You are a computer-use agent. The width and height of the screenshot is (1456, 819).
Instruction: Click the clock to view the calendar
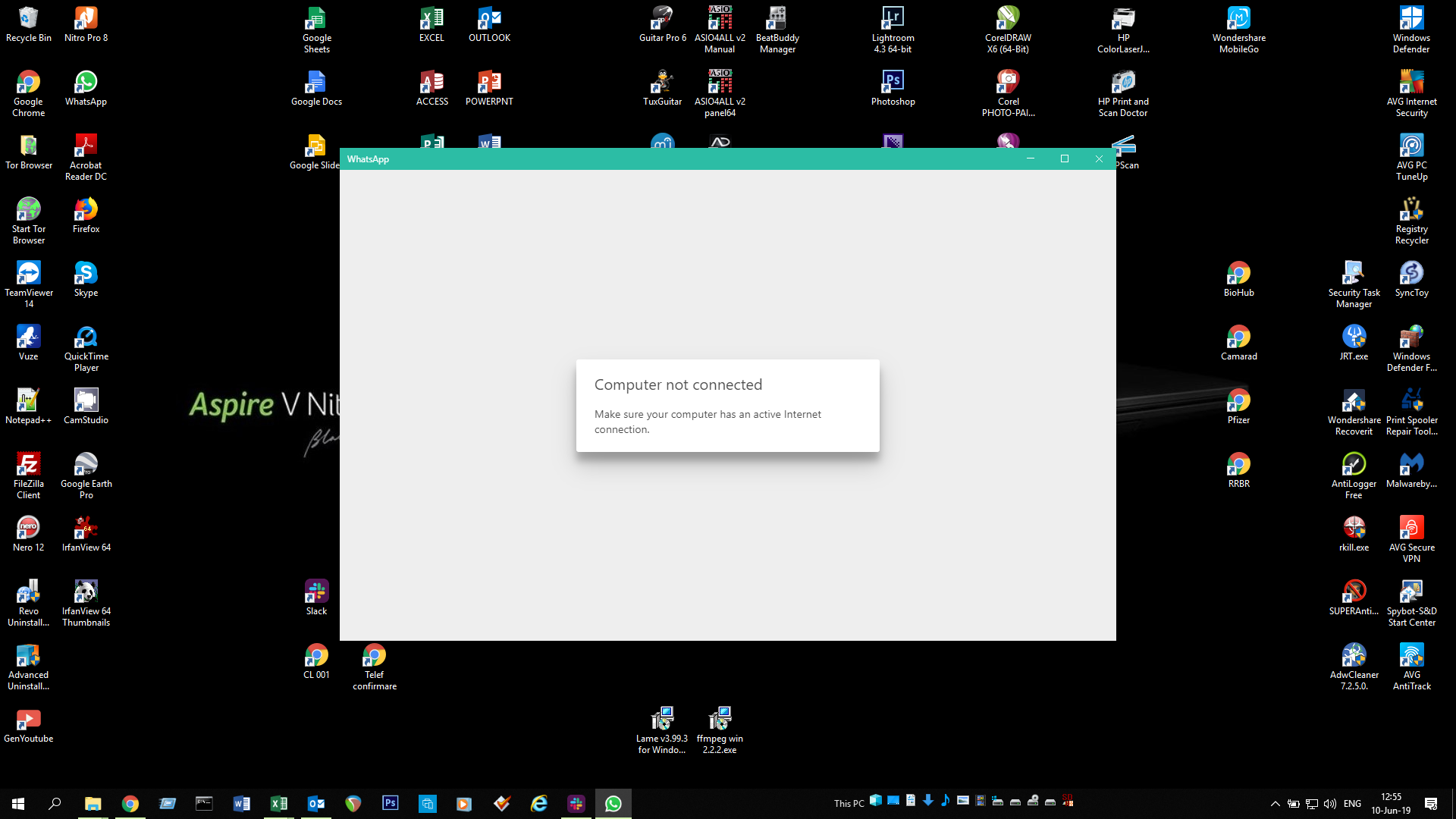[x=1392, y=803]
